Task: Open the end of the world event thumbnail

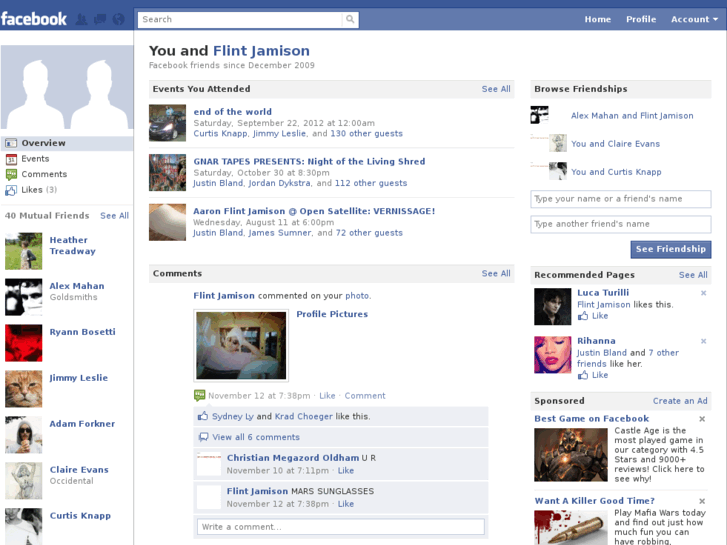Action: coord(167,123)
